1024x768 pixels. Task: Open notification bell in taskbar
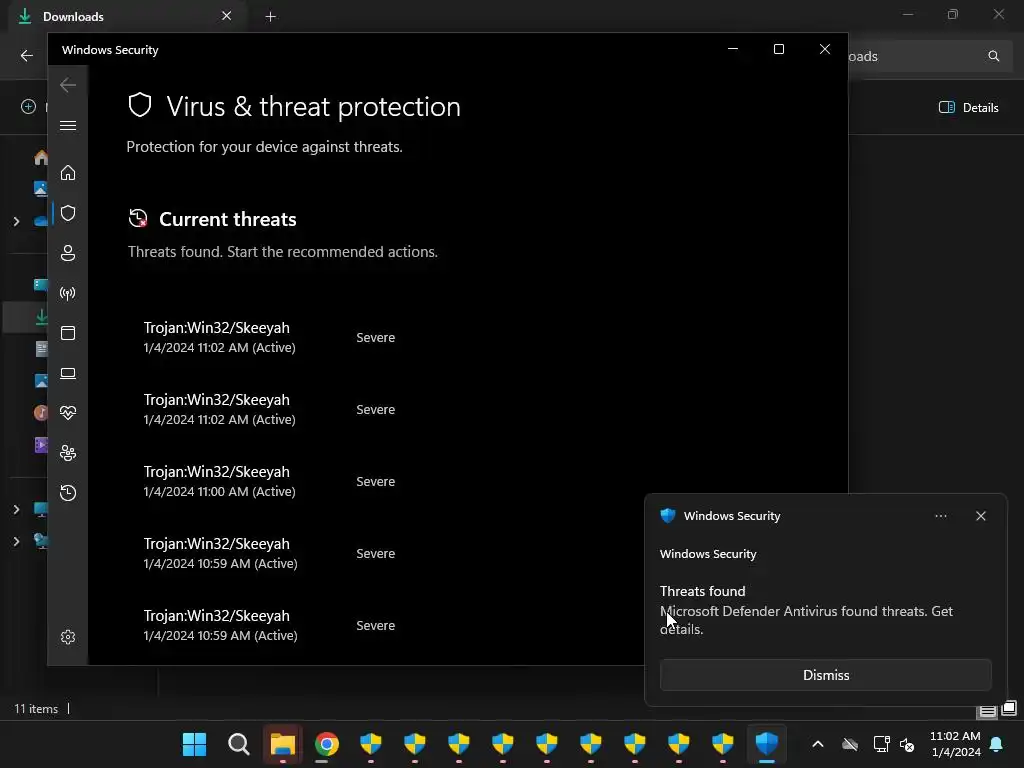tap(997, 744)
